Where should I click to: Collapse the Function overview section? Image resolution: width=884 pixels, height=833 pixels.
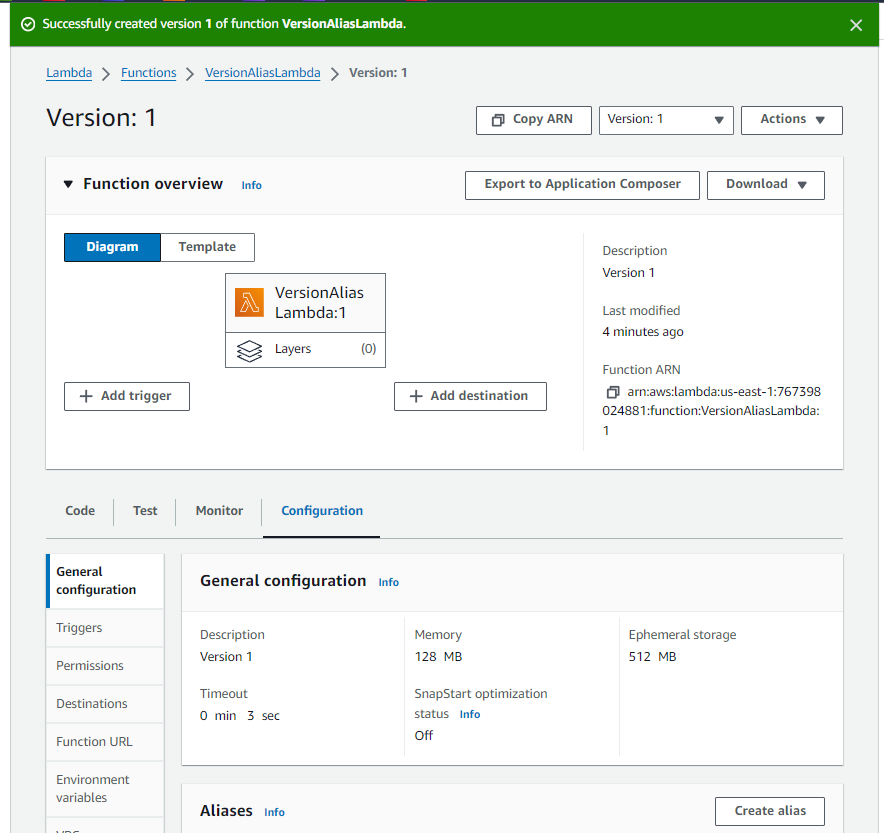68,185
